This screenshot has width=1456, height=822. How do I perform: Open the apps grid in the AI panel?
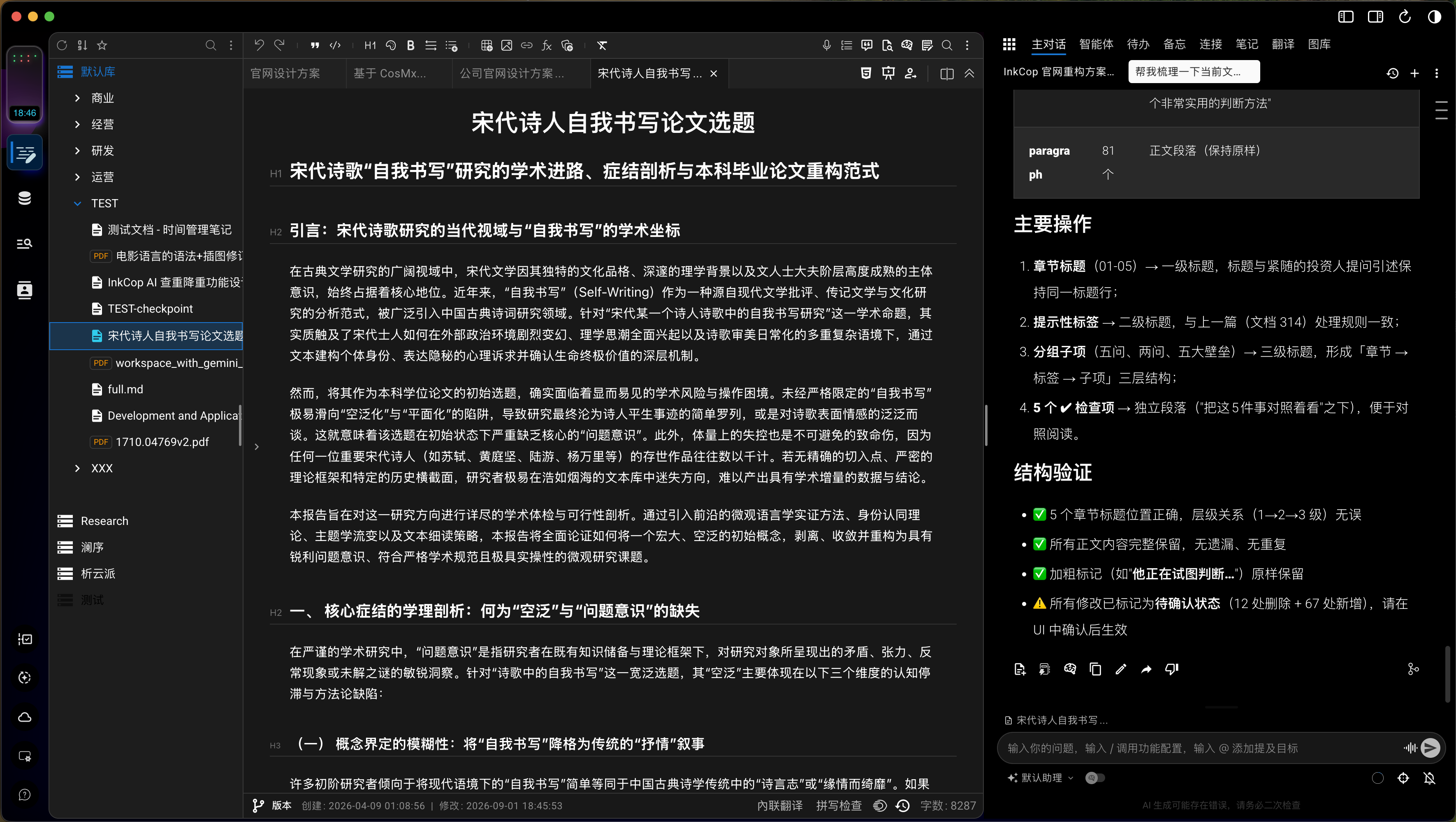(x=1009, y=44)
